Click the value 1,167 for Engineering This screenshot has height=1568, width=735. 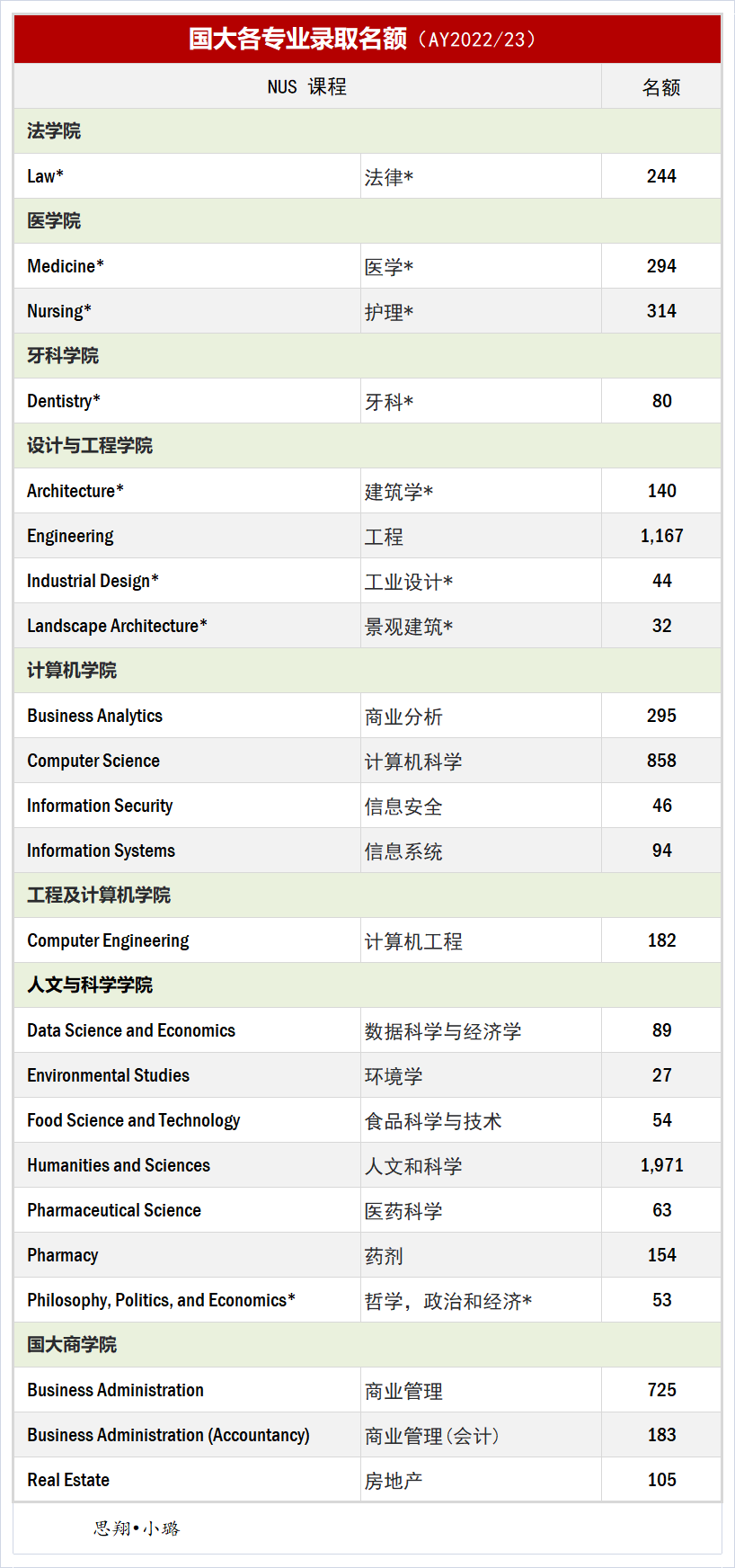tap(662, 536)
